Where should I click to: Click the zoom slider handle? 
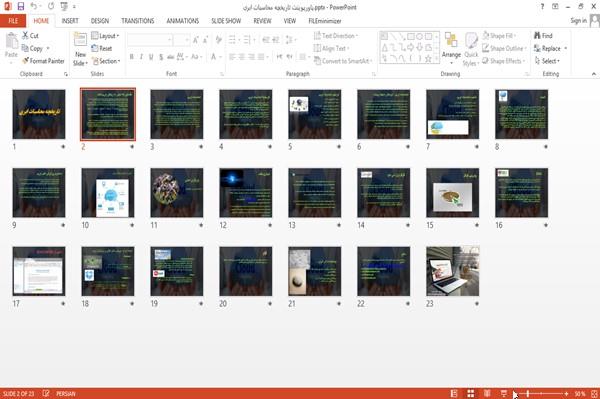pyautogui.click(x=528, y=393)
